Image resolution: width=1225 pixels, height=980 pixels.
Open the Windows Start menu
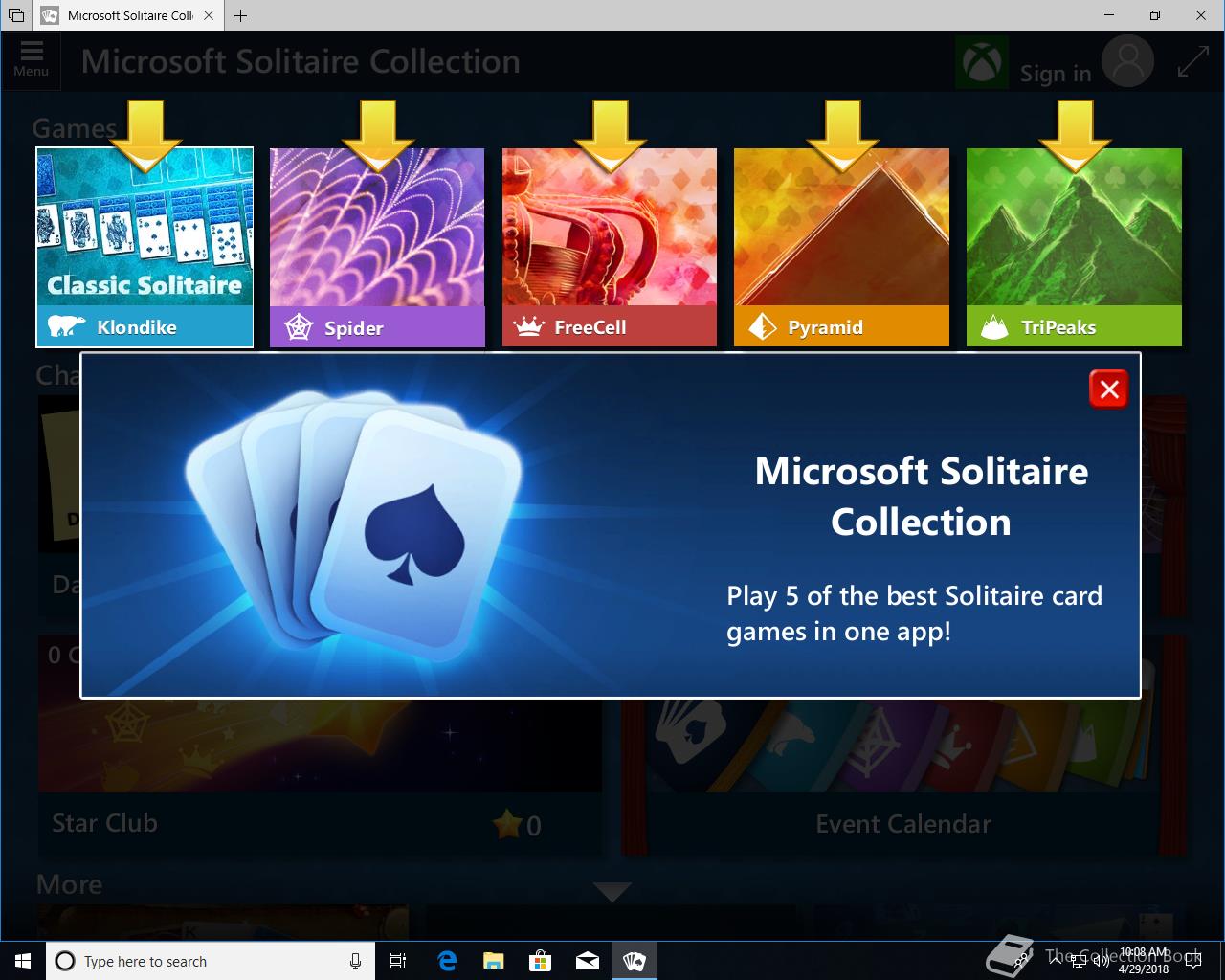(x=23, y=961)
